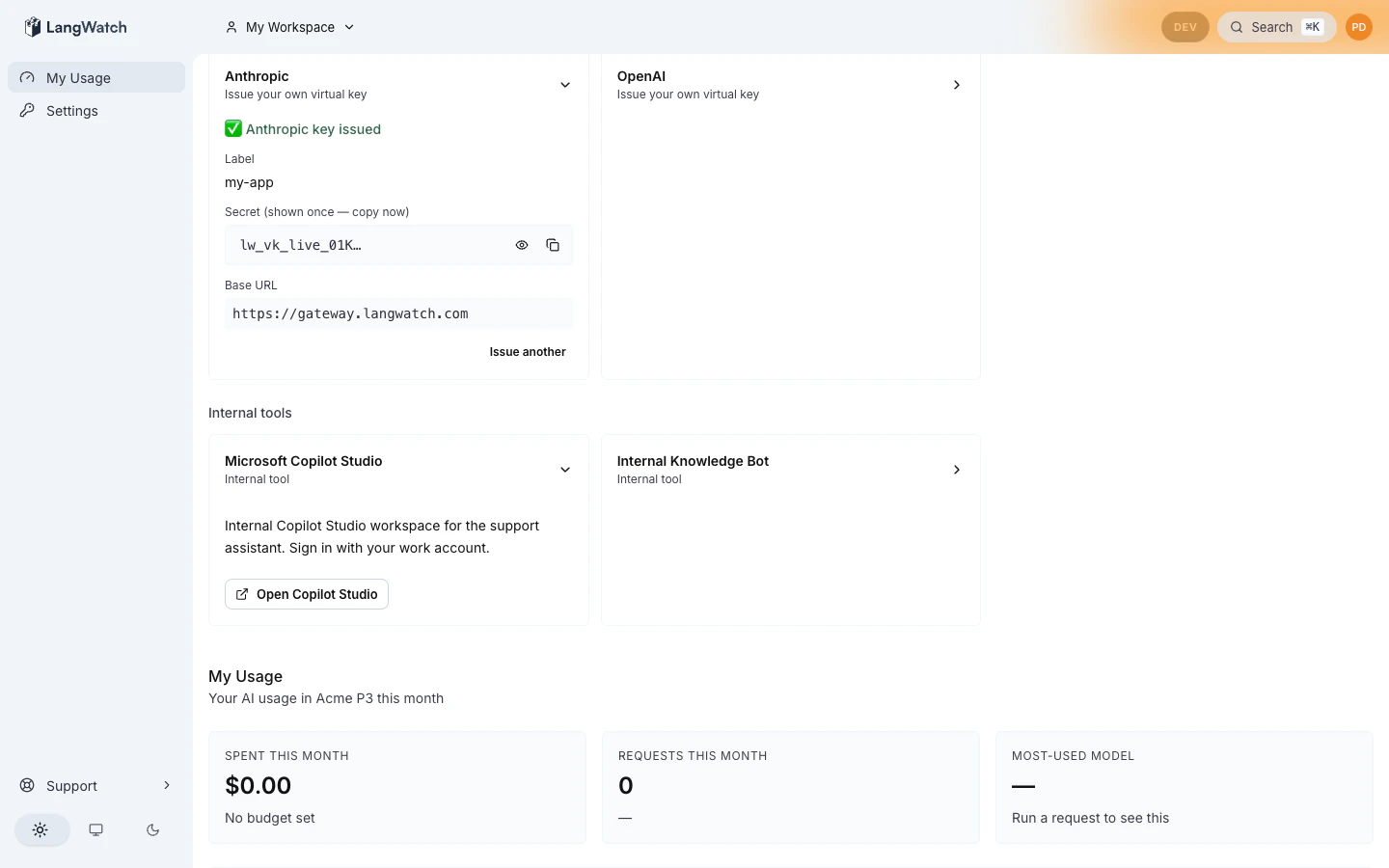Go to My Usage in sidebar
Viewport: 1389px width, 868px height.
pyautogui.click(x=96, y=78)
